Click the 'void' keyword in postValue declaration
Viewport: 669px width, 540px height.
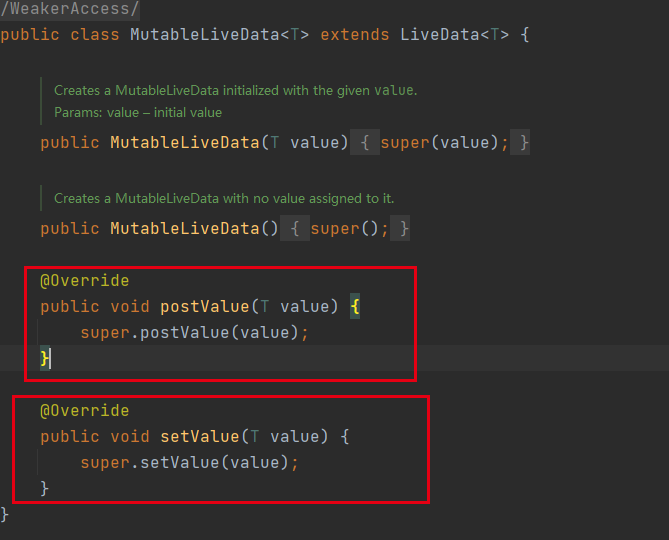(x=130, y=307)
